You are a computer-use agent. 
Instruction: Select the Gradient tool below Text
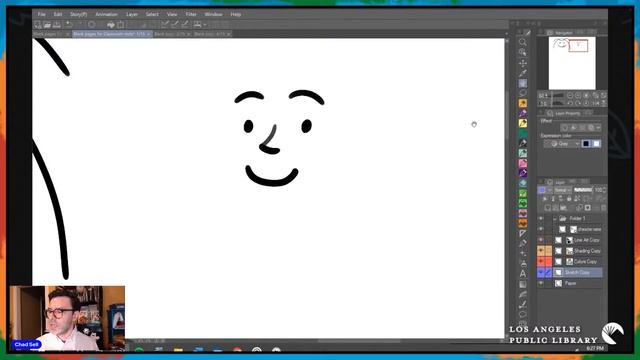coord(522,284)
